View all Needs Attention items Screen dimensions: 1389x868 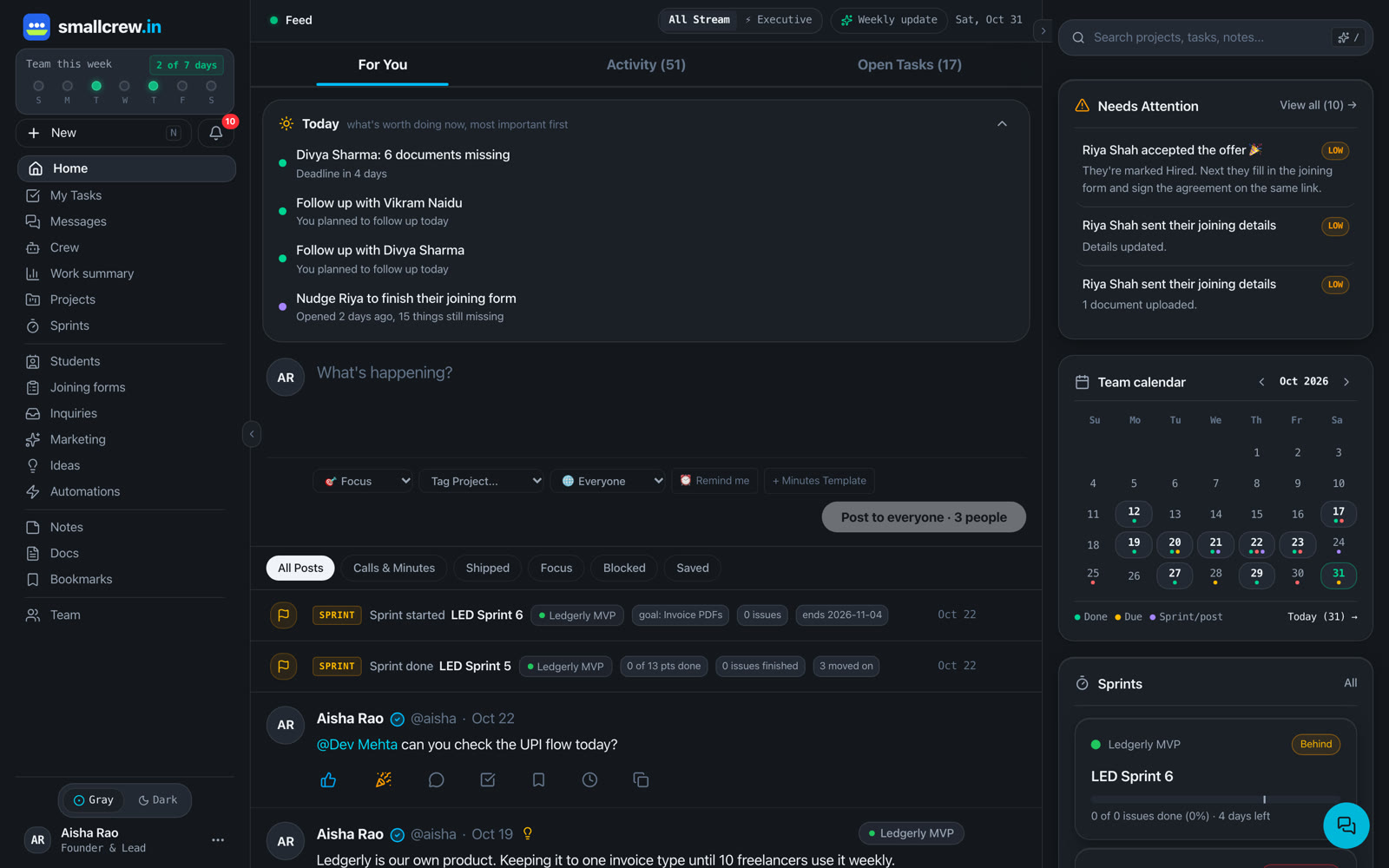(1318, 105)
